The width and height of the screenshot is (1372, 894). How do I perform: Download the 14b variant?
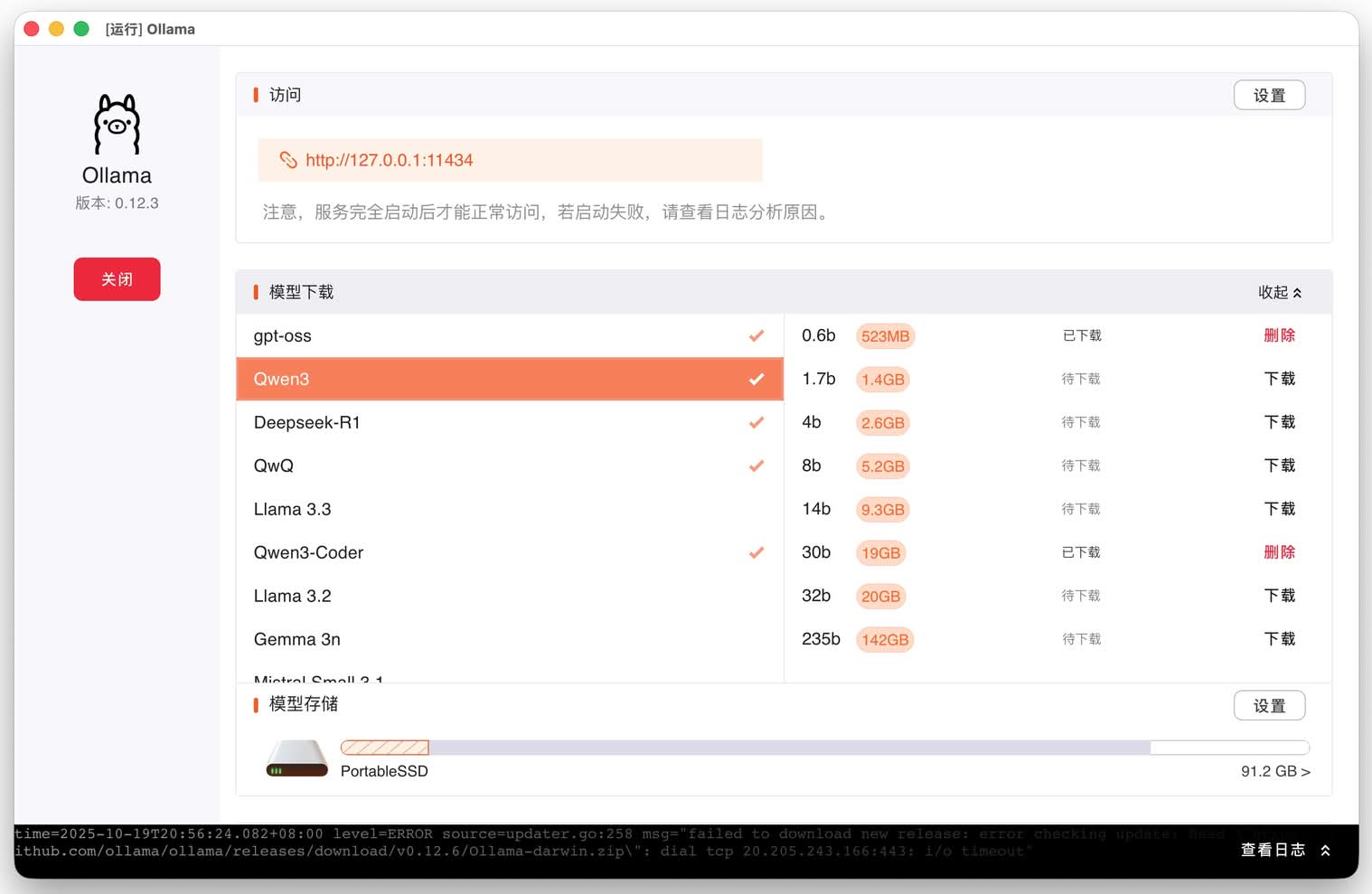(1280, 509)
